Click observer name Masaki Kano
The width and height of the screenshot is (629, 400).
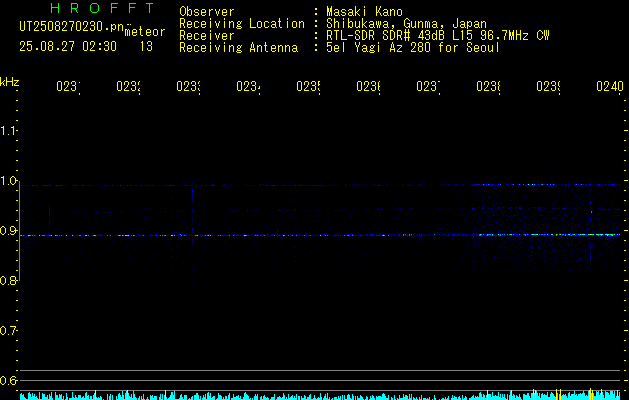(x=364, y=11)
